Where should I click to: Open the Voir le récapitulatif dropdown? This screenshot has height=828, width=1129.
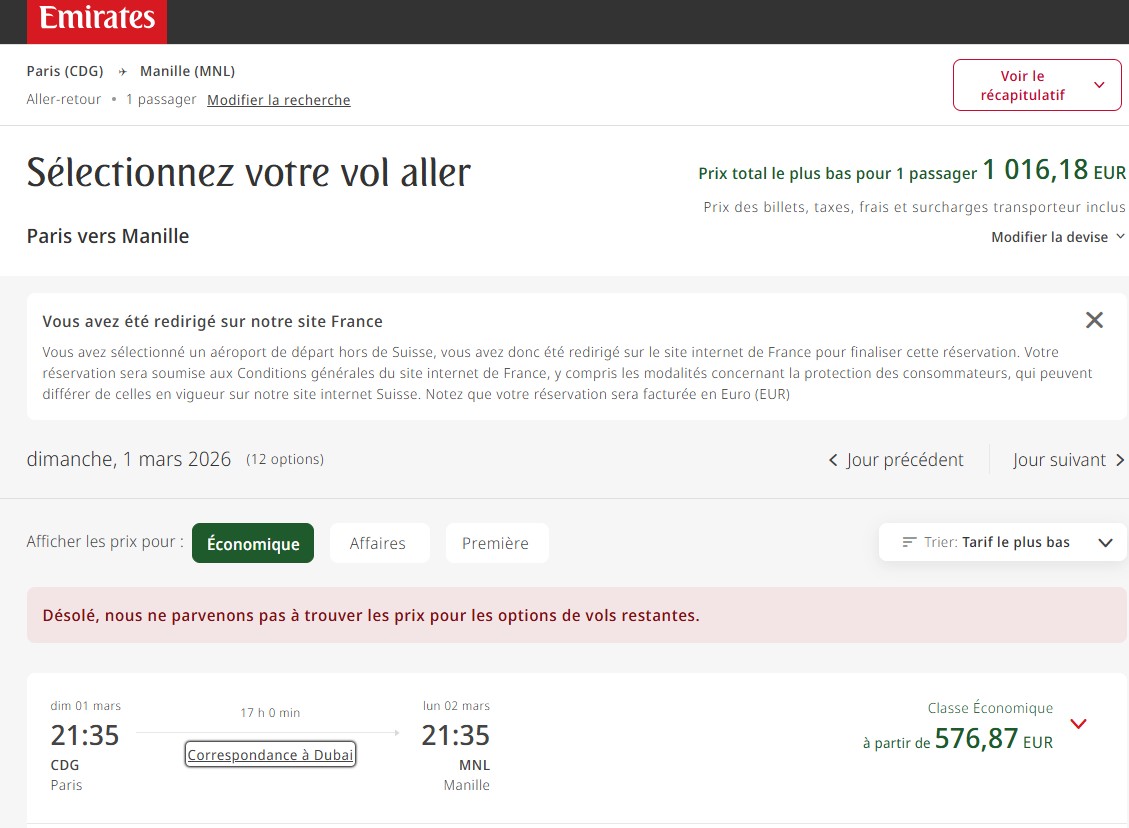coord(1036,85)
